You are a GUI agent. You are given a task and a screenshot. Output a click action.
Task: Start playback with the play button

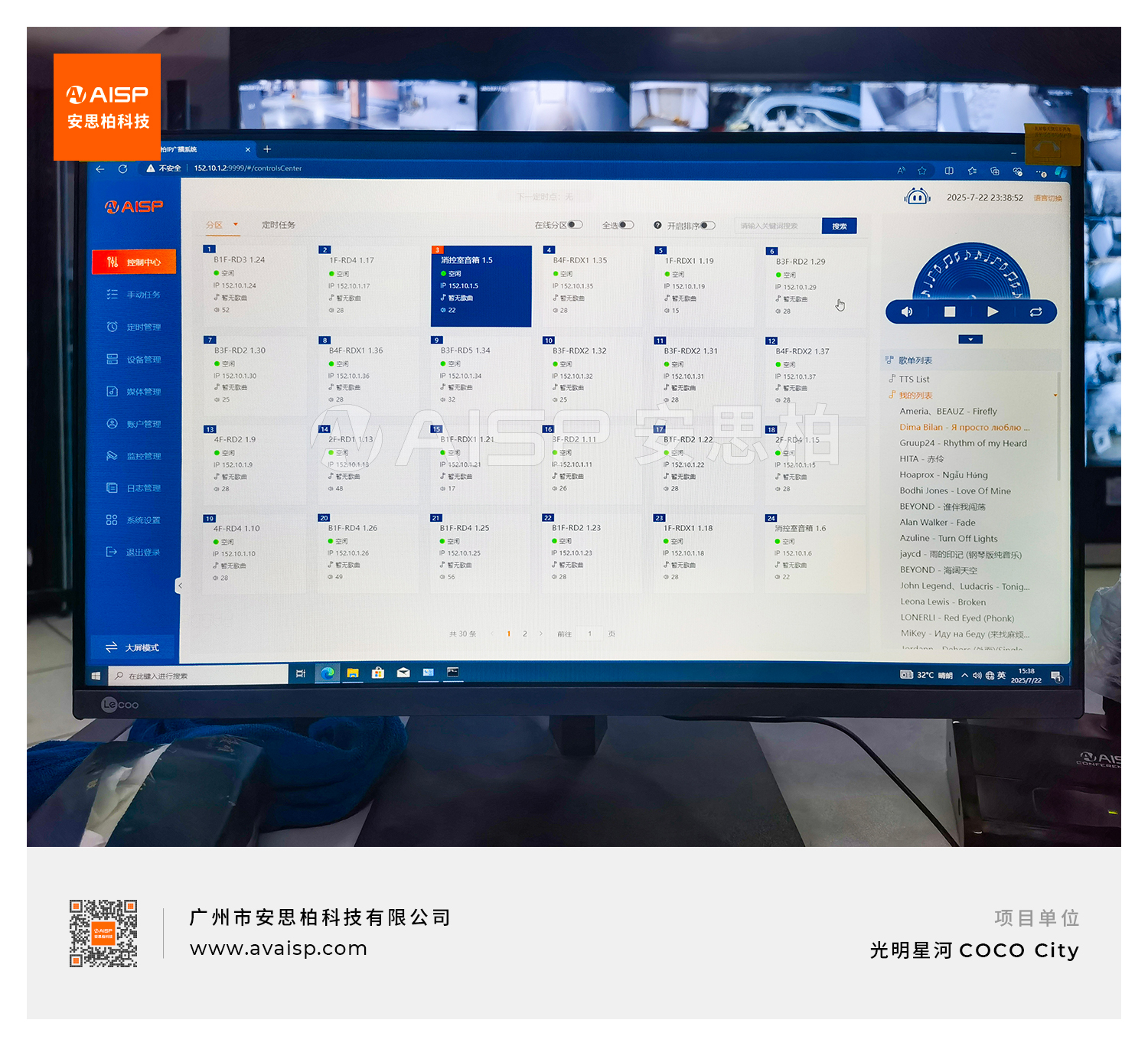click(993, 311)
